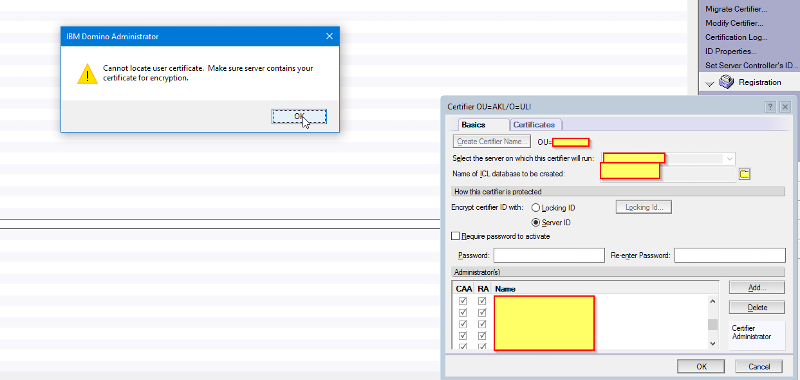This screenshot has height=380, width=800.
Task: Click administrator list scroll down arrow
Action: tap(713, 344)
